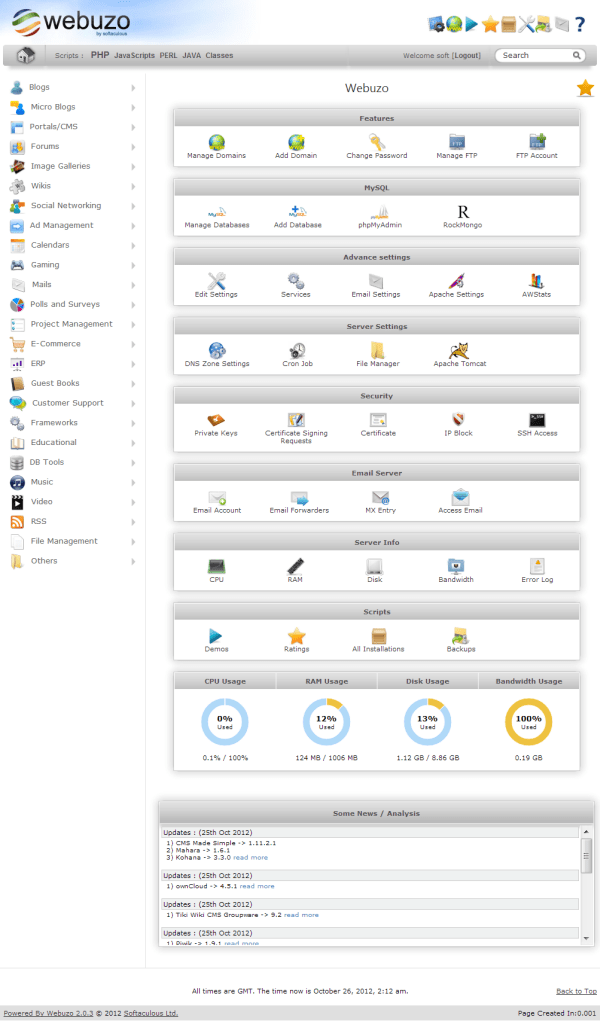The width and height of the screenshot is (600, 1028).
Task: Open Powered By Webuzo 2.0.3 link
Action: (x=48, y=1014)
